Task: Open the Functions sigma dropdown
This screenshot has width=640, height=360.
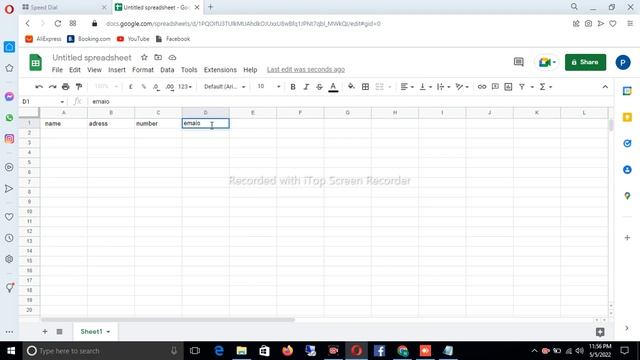Action: [546, 87]
